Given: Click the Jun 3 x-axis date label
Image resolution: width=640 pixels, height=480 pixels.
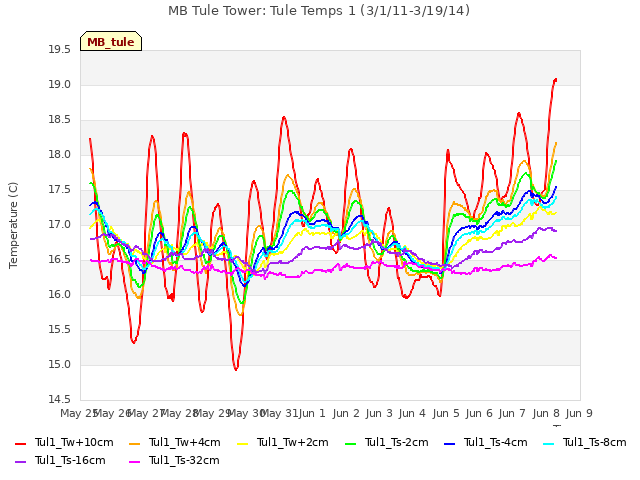Looking at the screenshot, I should [379, 413].
